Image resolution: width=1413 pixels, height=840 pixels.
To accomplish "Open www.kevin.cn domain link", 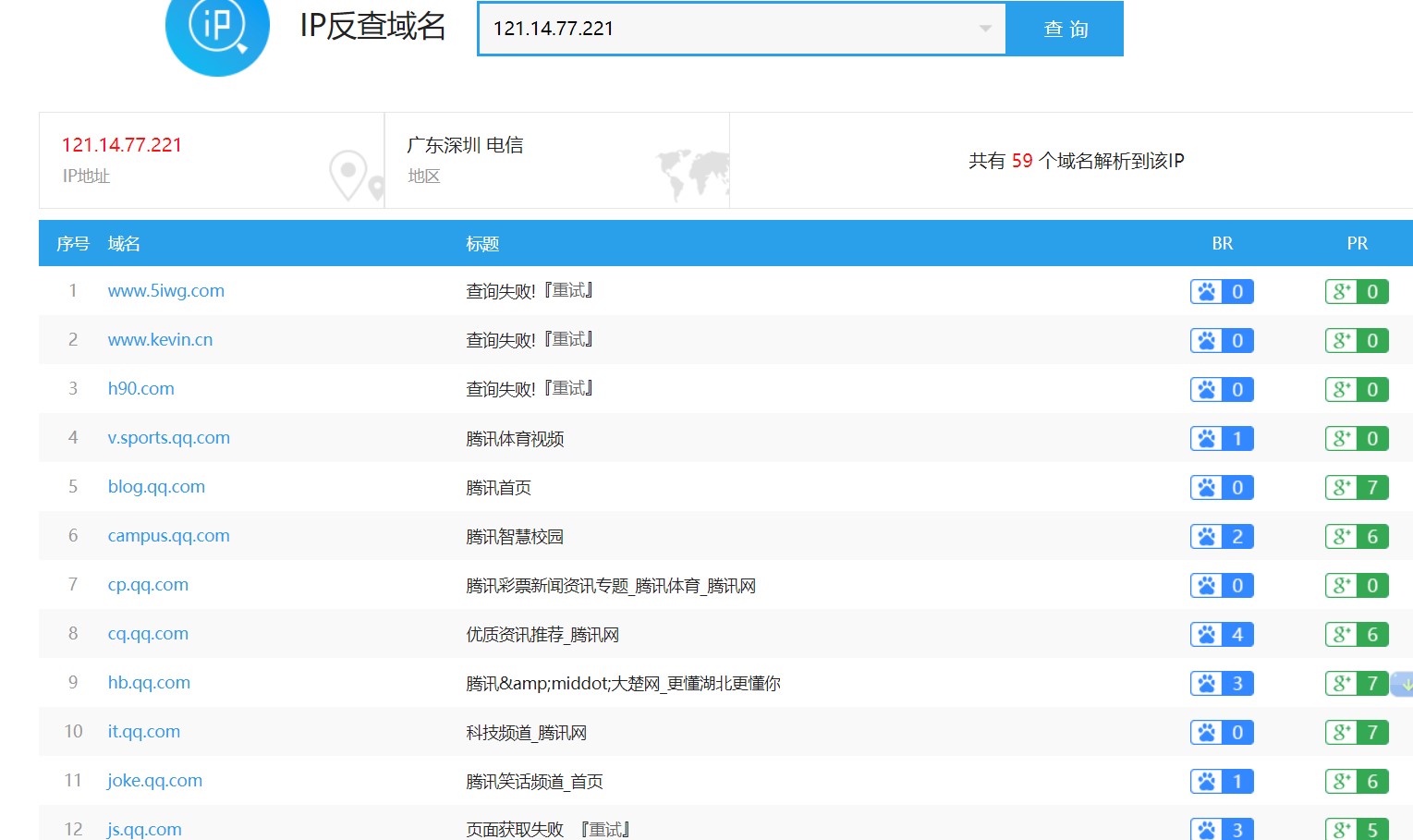I will 160,340.
